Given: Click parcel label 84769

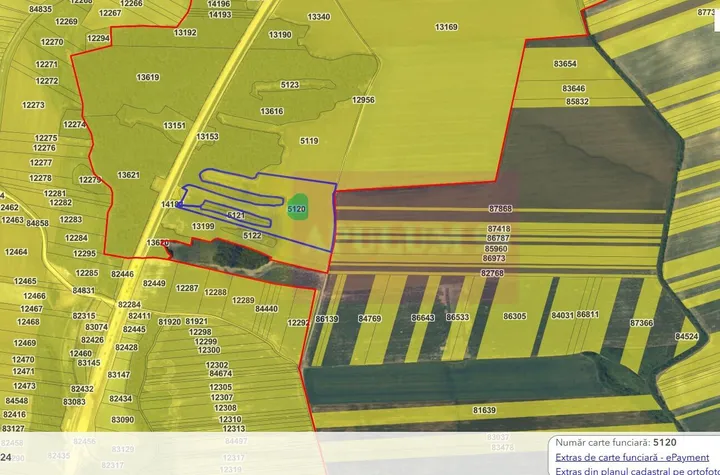Looking at the screenshot, I should coord(369,318).
